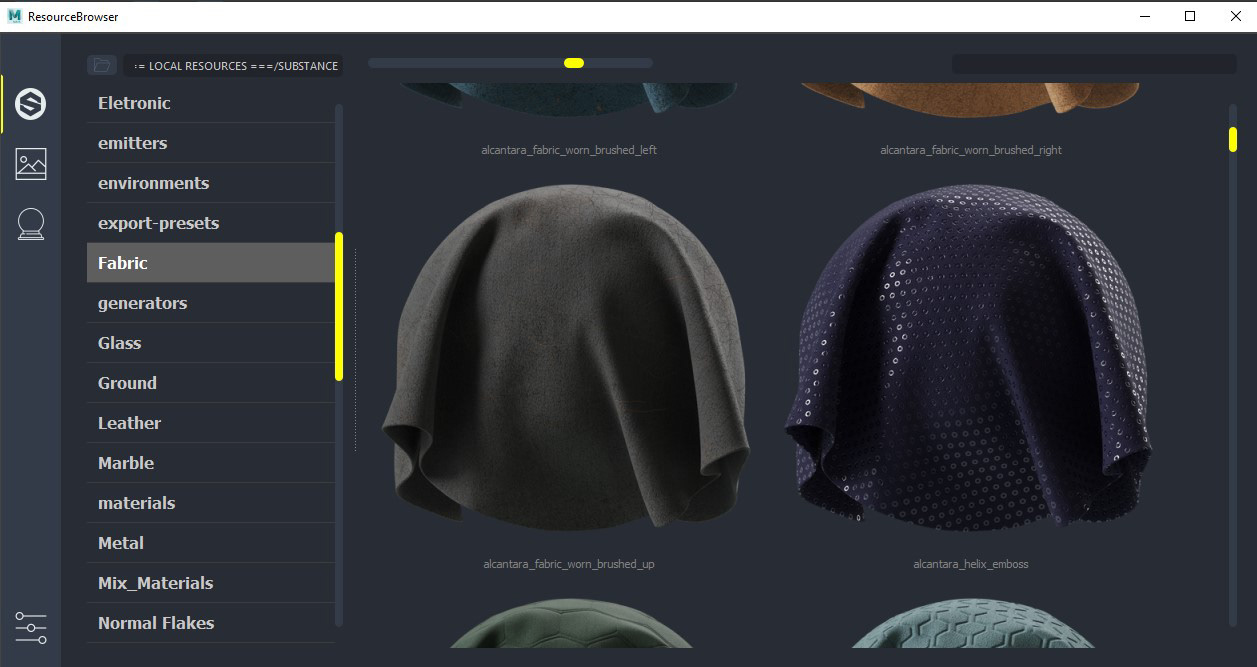Click the category list scrollbar thumb
Image resolution: width=1257 pixels, height=667 pixels.
(339, 306)
